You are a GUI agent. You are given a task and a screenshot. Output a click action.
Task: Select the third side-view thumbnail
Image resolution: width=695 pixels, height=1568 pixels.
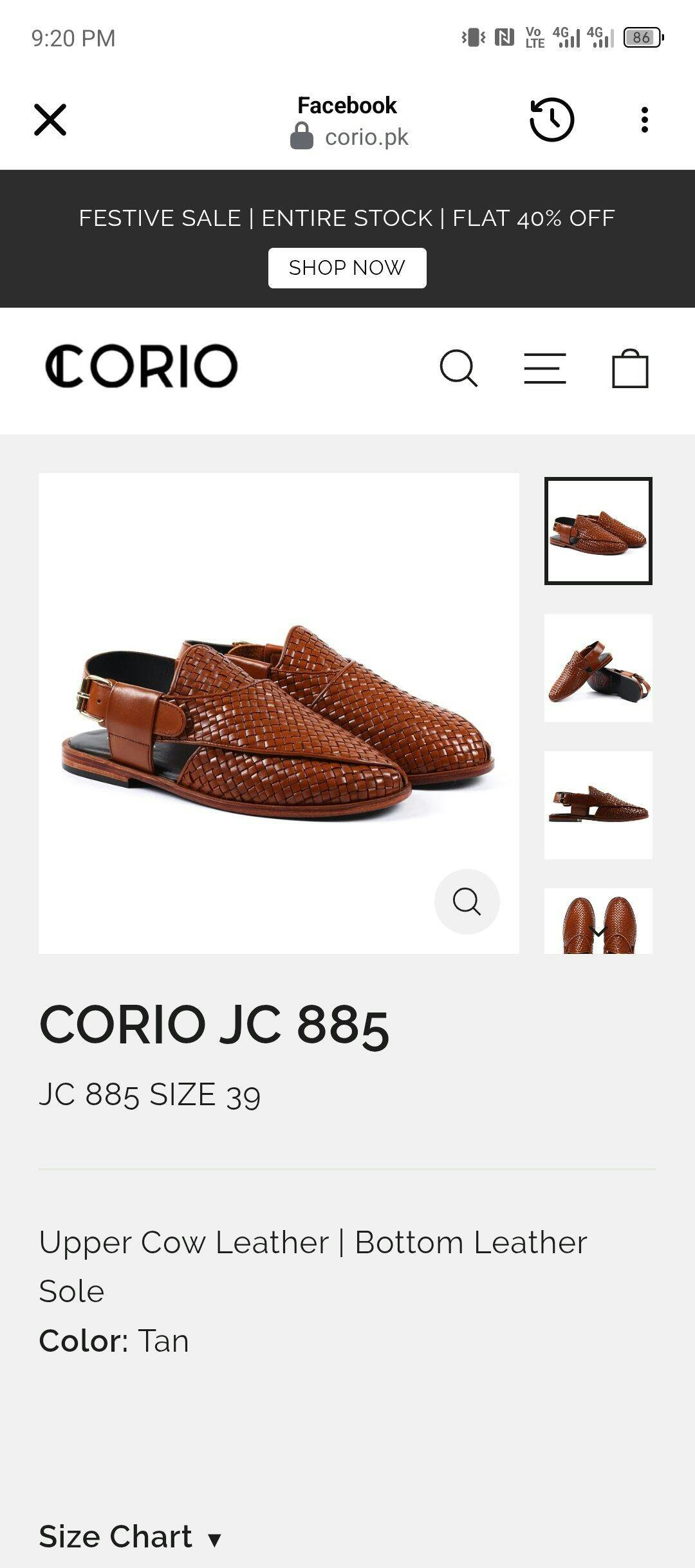click(x=598, y=805)
